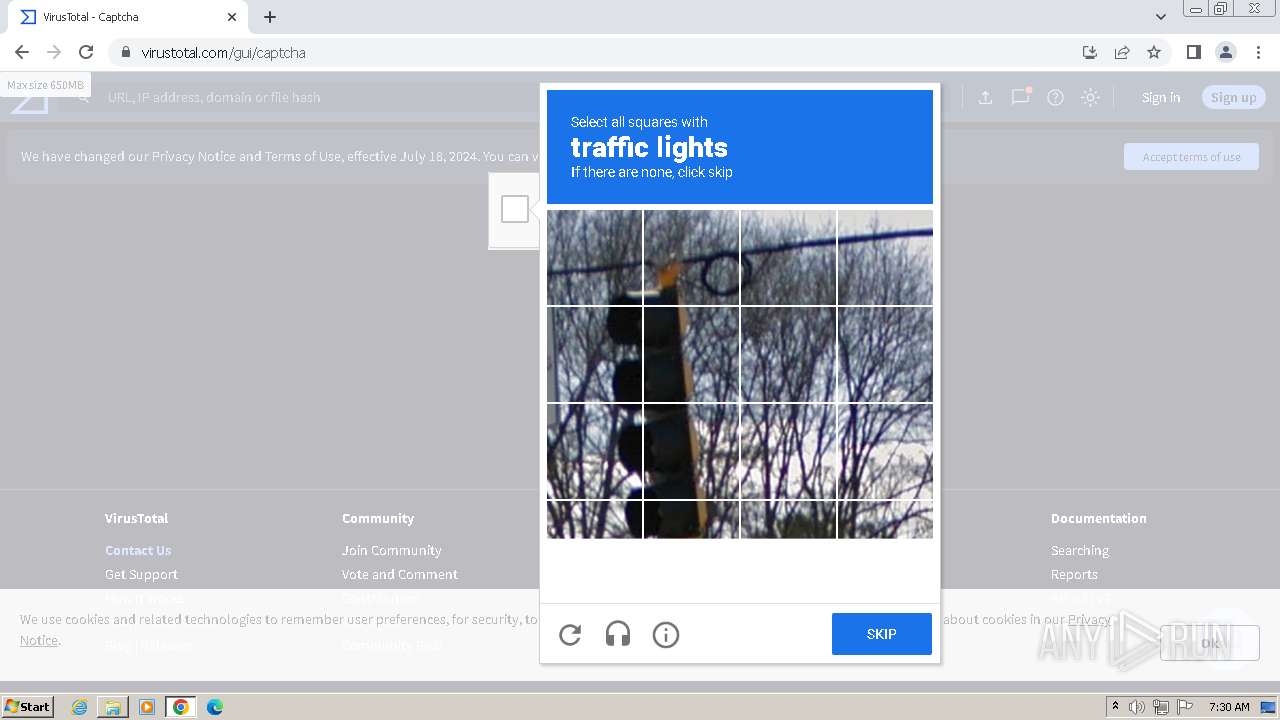Viewport: 1280px width, 720px height.
Task: Open Chrome profile avatar menu
Action: click(x=1226, y=52)
